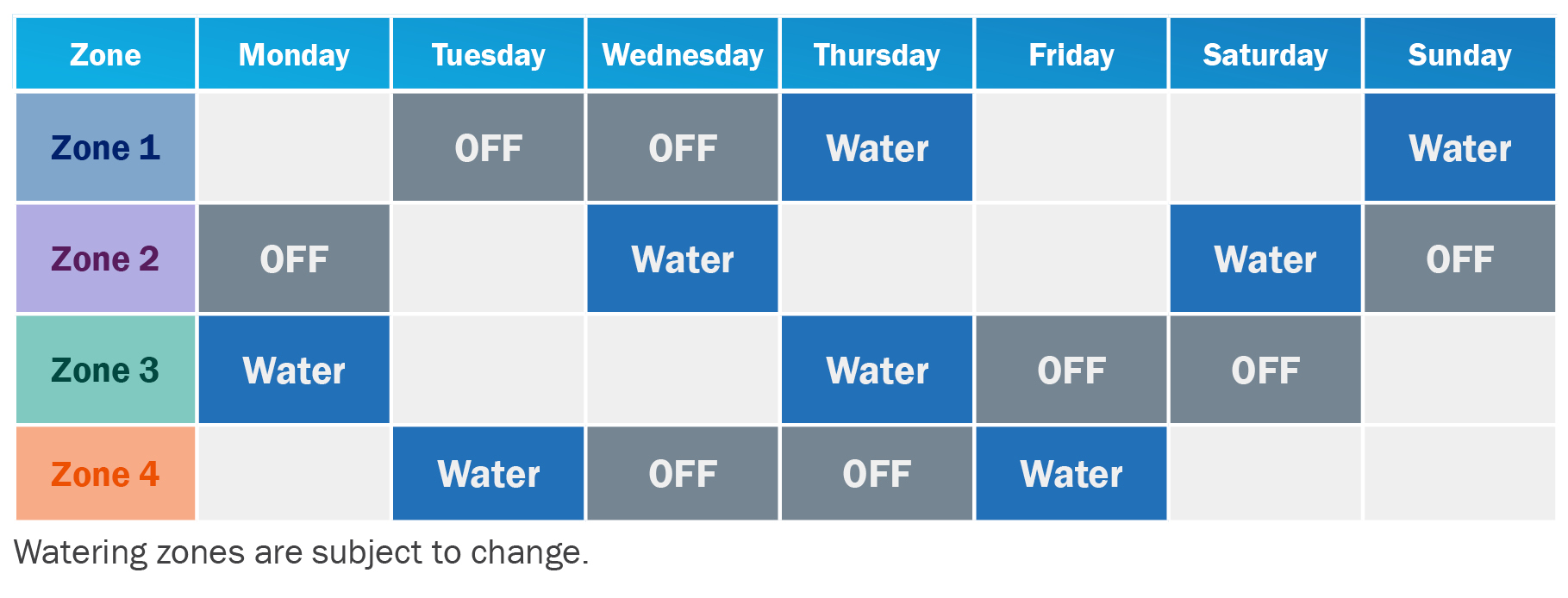Click the Zone 2 row label

point(105,259)
